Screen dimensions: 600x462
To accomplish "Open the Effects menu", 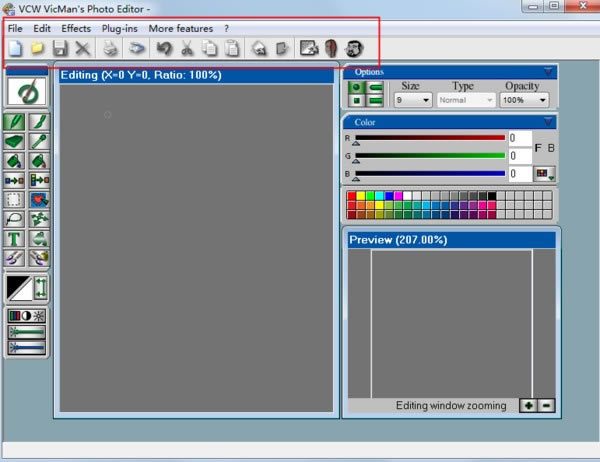I will click(x=76, y=29).
